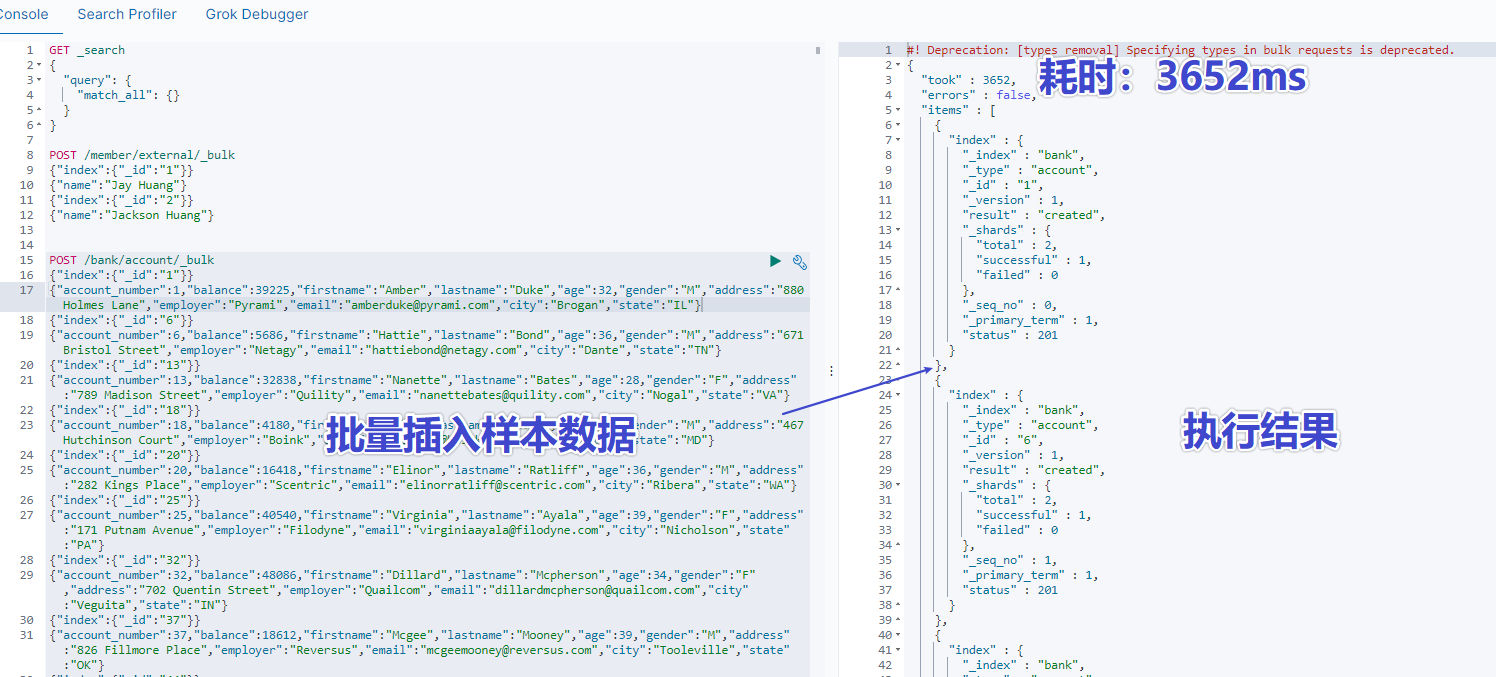1496x677 pixels.
Task: Click the deprecation warning line in response
Action: pyautogui.click(x=1180, y=50)
